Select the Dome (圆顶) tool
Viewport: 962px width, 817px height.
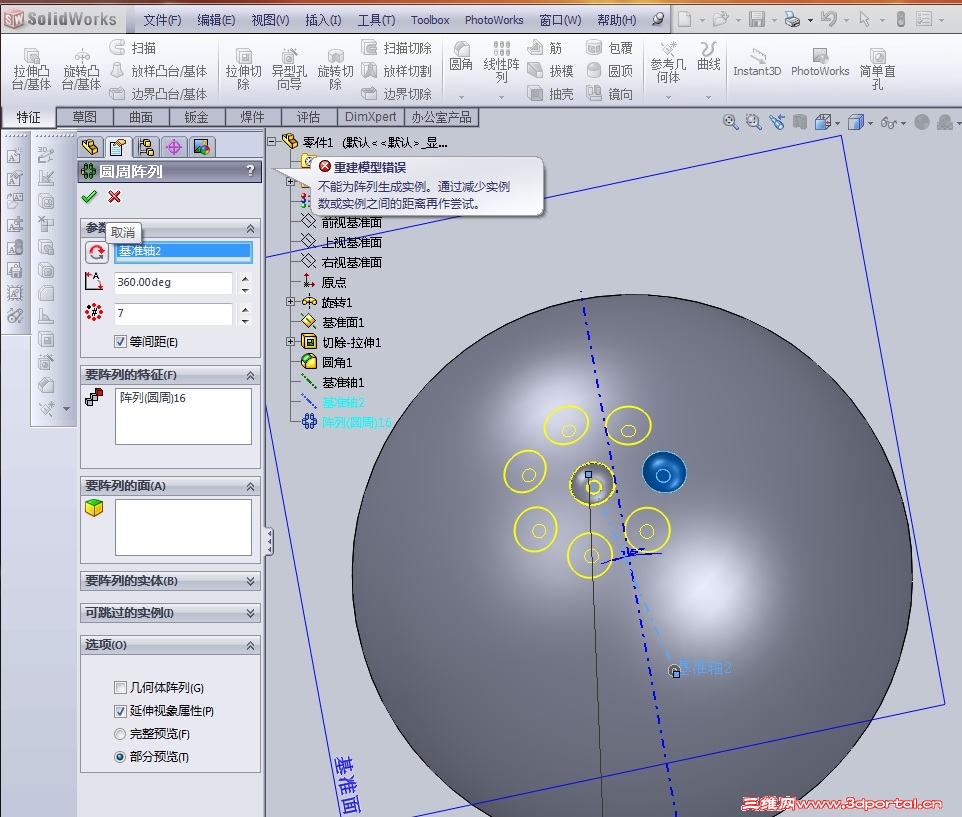pos(609,71)
